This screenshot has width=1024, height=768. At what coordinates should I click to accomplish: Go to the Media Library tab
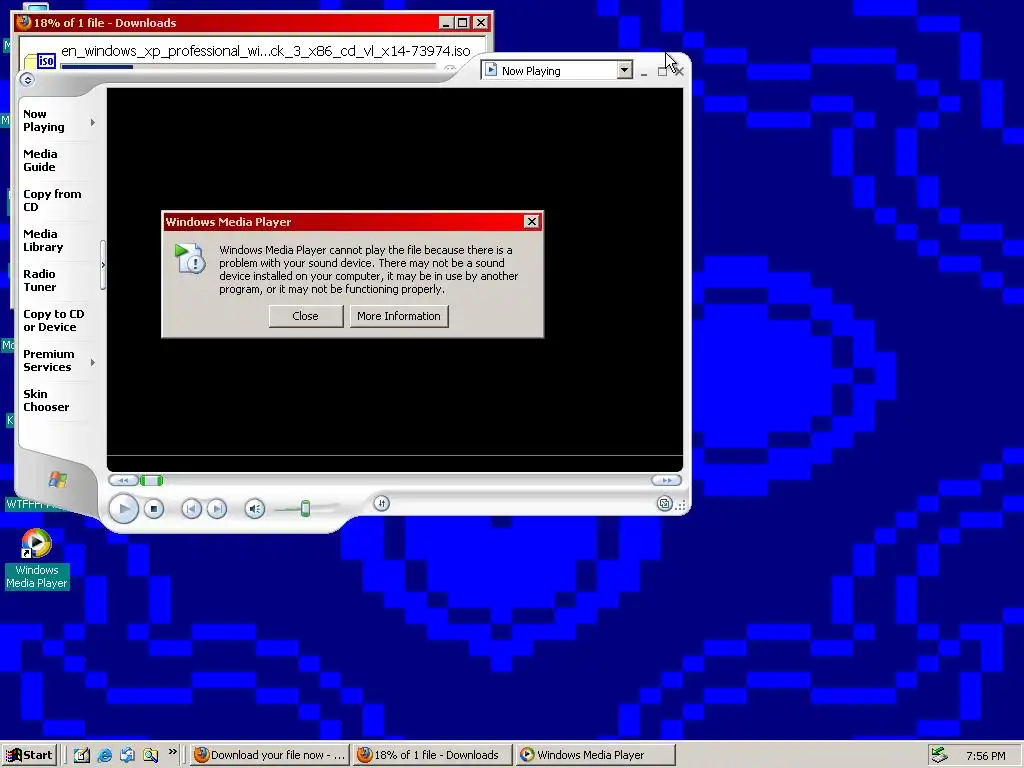click(x=43, y=240)
